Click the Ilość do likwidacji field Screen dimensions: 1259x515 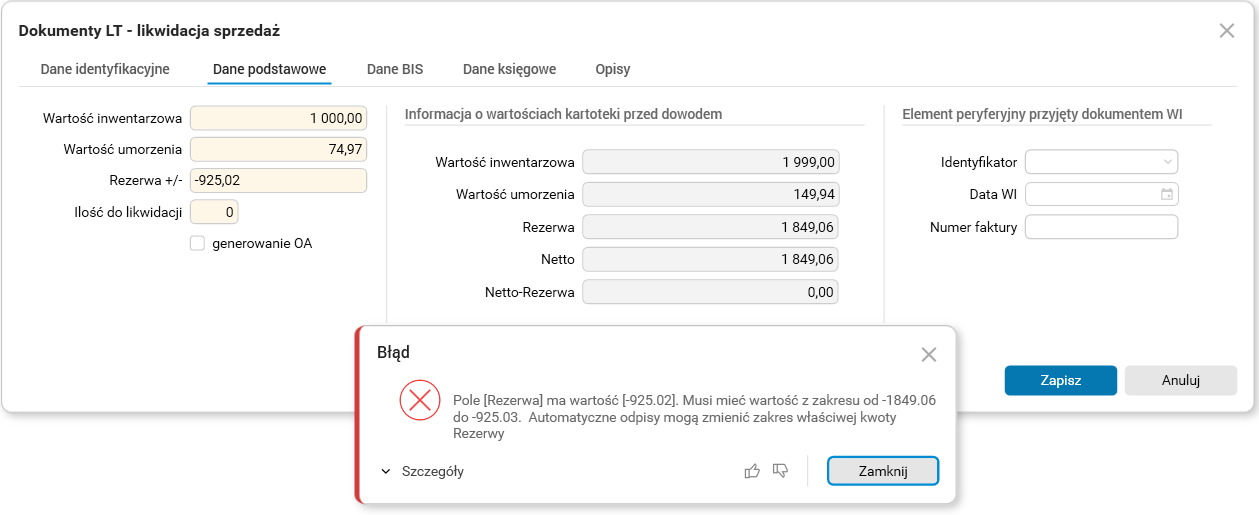point(214,212)
